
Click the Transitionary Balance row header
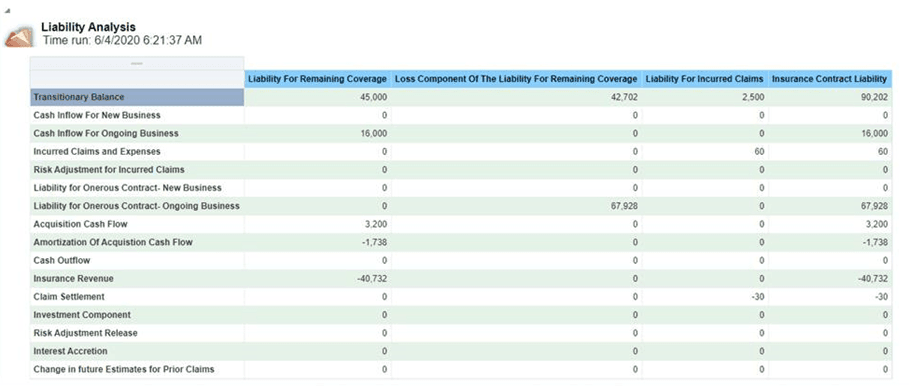(x=137, y=97)
